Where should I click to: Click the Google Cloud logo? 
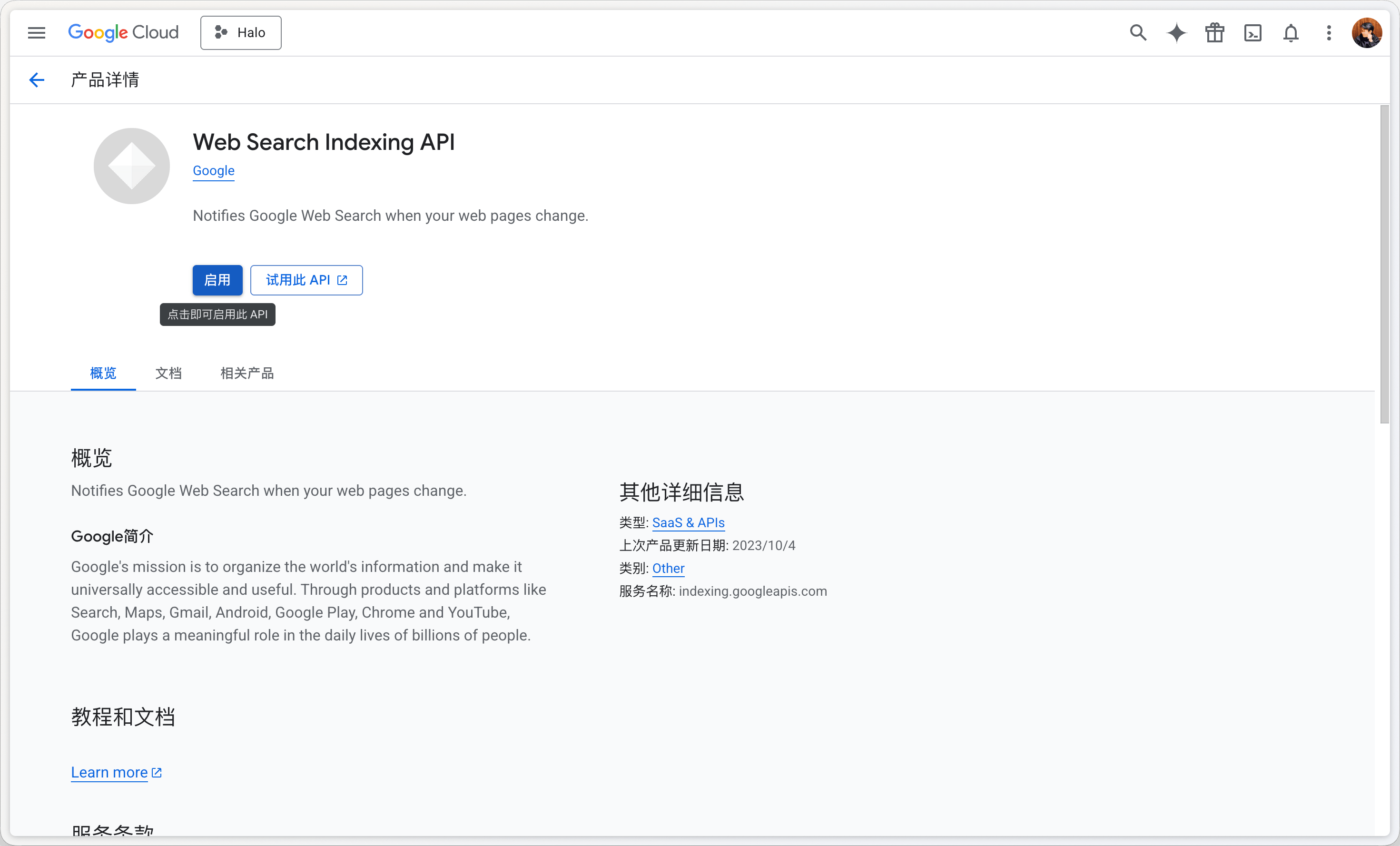point(123,32)
